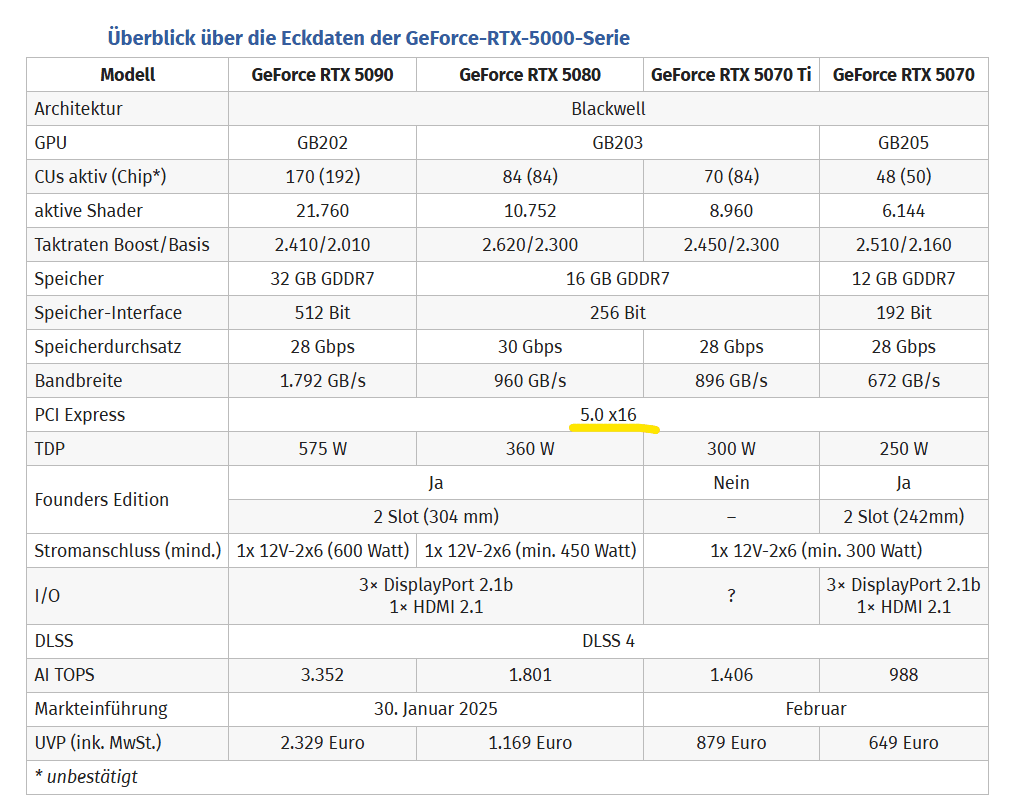Click the 'GB205' GPU cell

[x=903, y=142]
